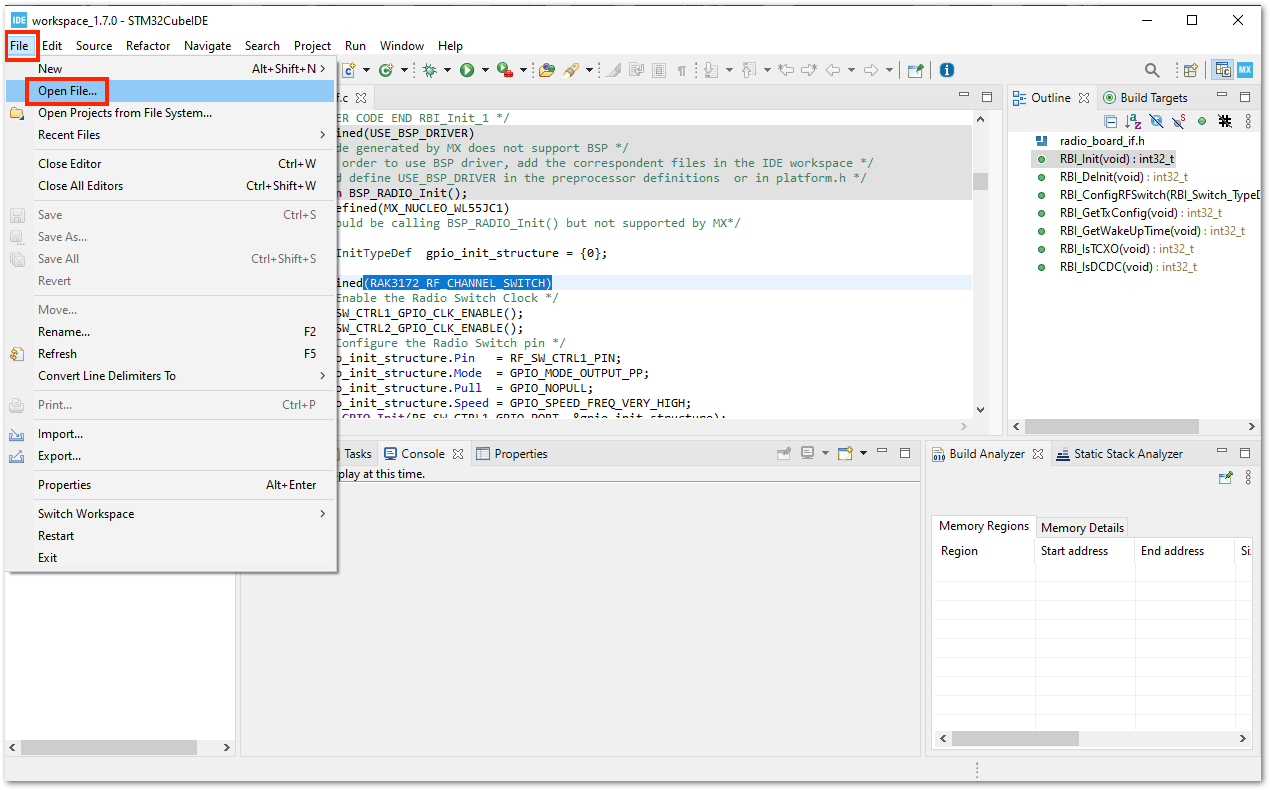Click Exit in the File menu

coord(170,558)
